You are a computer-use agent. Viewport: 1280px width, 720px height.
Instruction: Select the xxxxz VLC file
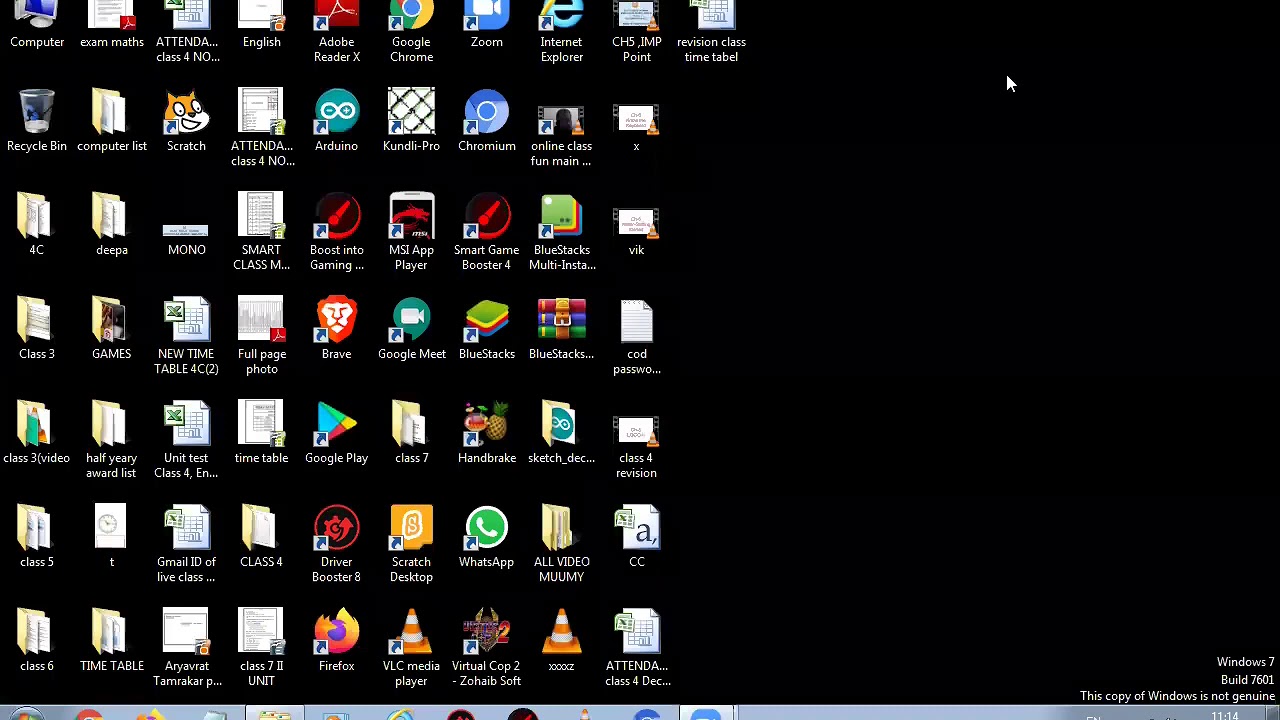pyautogui.click(x=561, y=641)
